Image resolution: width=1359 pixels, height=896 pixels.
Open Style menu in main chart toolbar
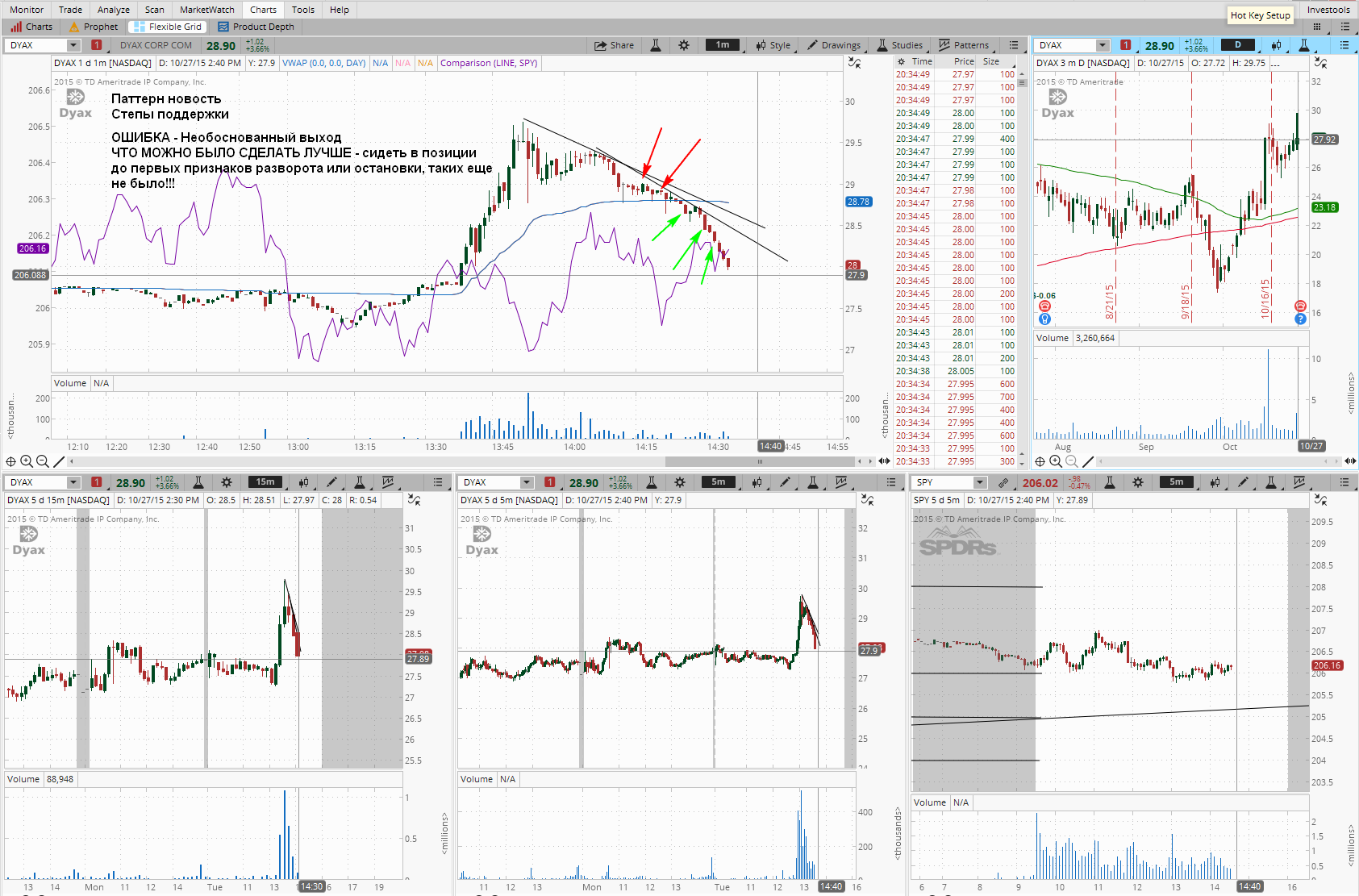[773, 45]
